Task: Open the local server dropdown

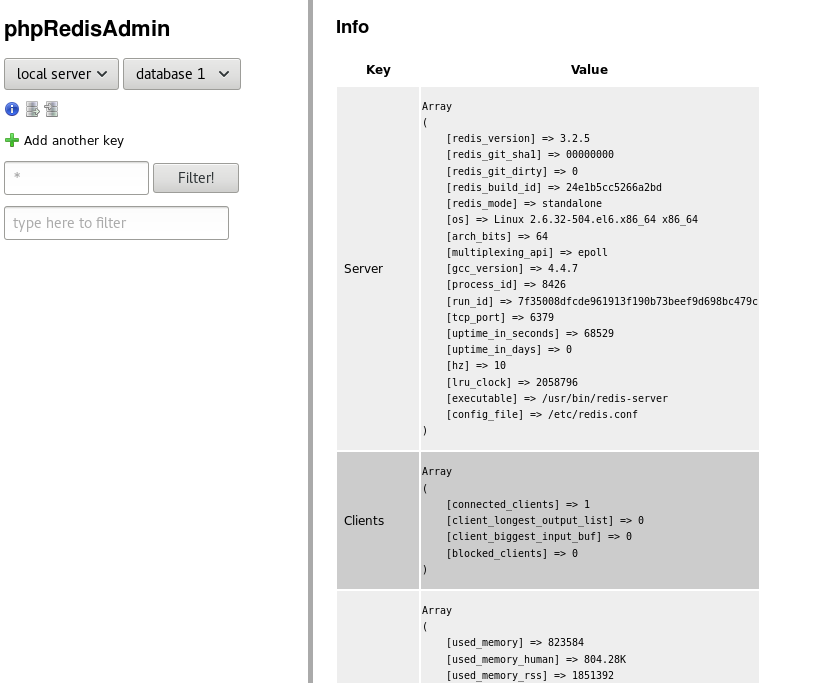Action: tap(61, 74)
